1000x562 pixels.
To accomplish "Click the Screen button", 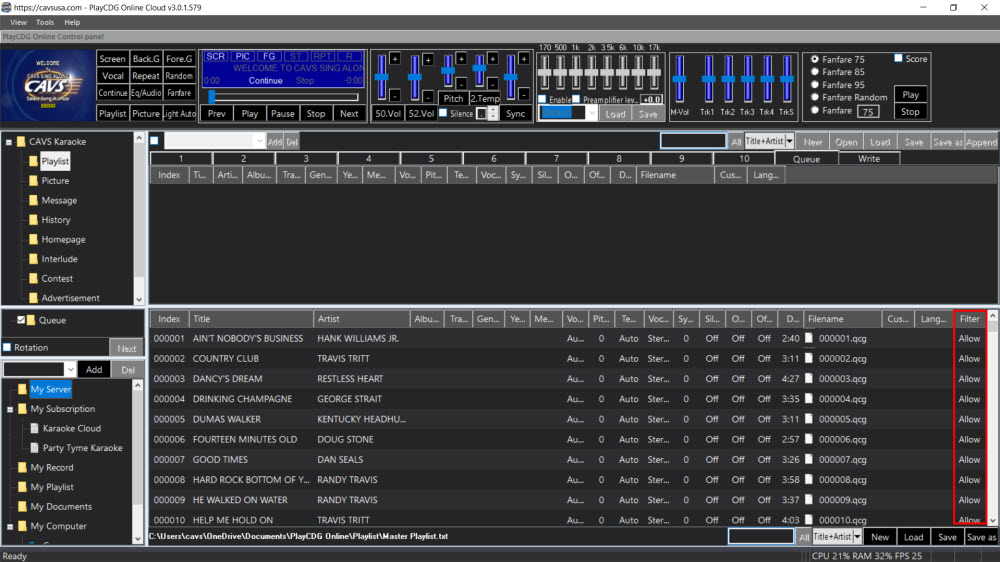I will click(112, 59).
